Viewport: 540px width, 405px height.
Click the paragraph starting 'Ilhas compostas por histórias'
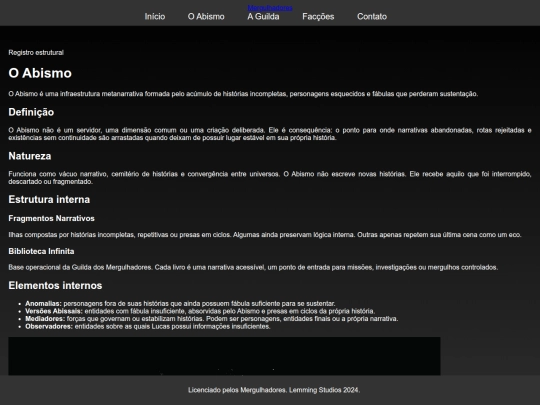point(265,235)
